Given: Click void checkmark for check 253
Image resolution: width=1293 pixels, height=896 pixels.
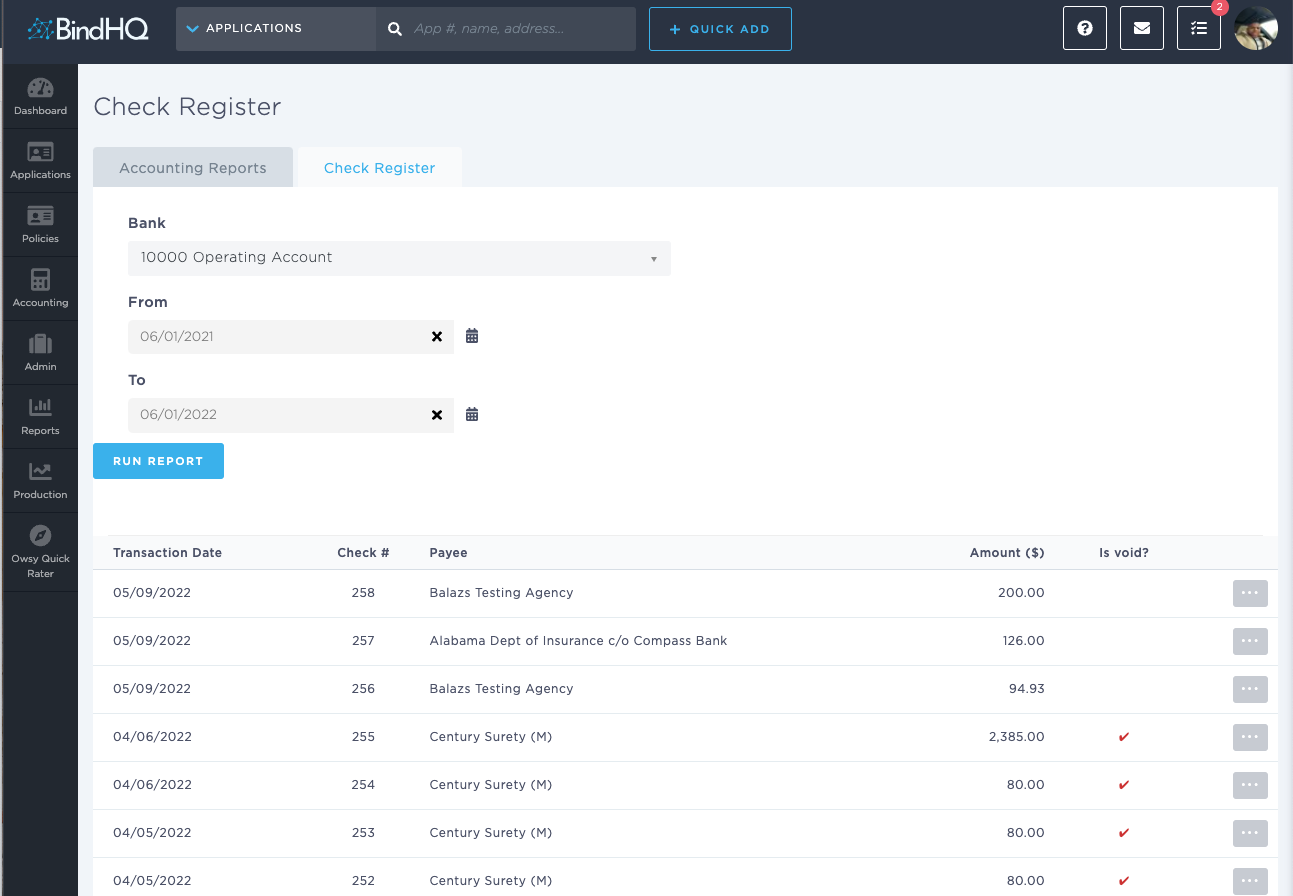Looking at the screenshot, I should pos(1124,833).
